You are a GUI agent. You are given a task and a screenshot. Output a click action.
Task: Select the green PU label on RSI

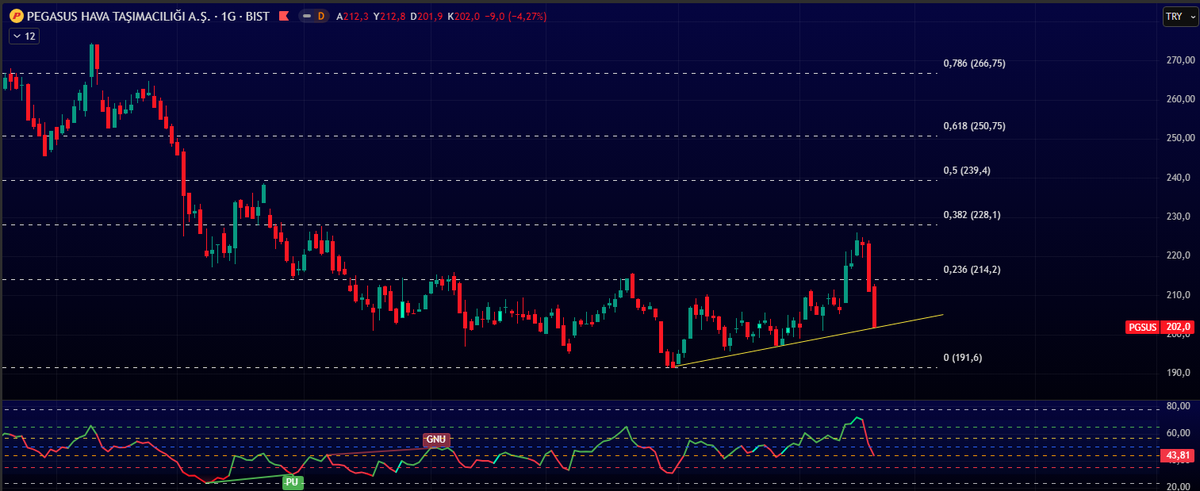point(292,482)
